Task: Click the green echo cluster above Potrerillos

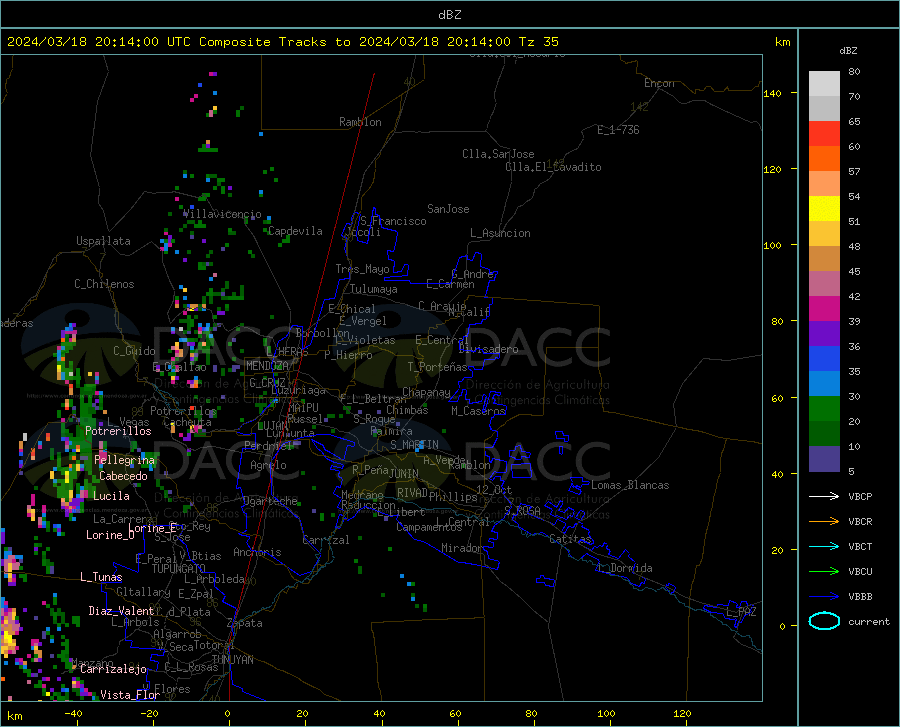Action: pos(86,405)
